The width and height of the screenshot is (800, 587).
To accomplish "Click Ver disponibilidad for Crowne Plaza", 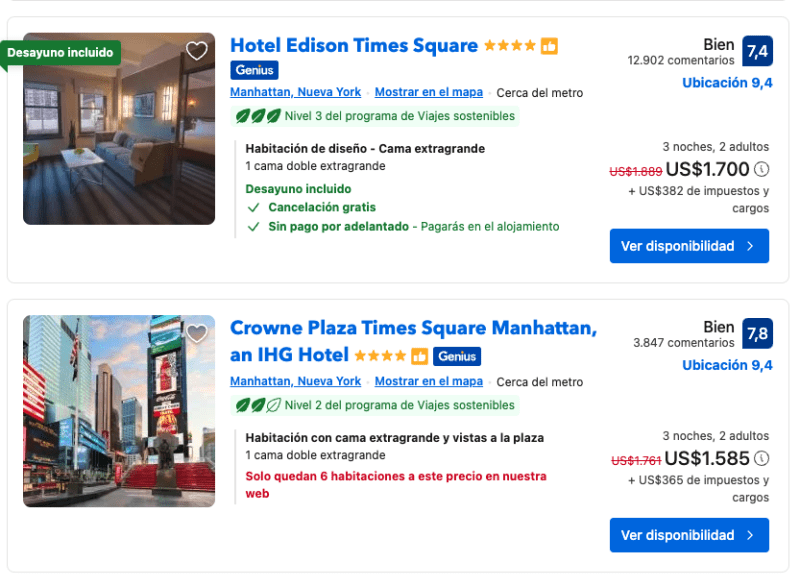I will coord(689,535).
